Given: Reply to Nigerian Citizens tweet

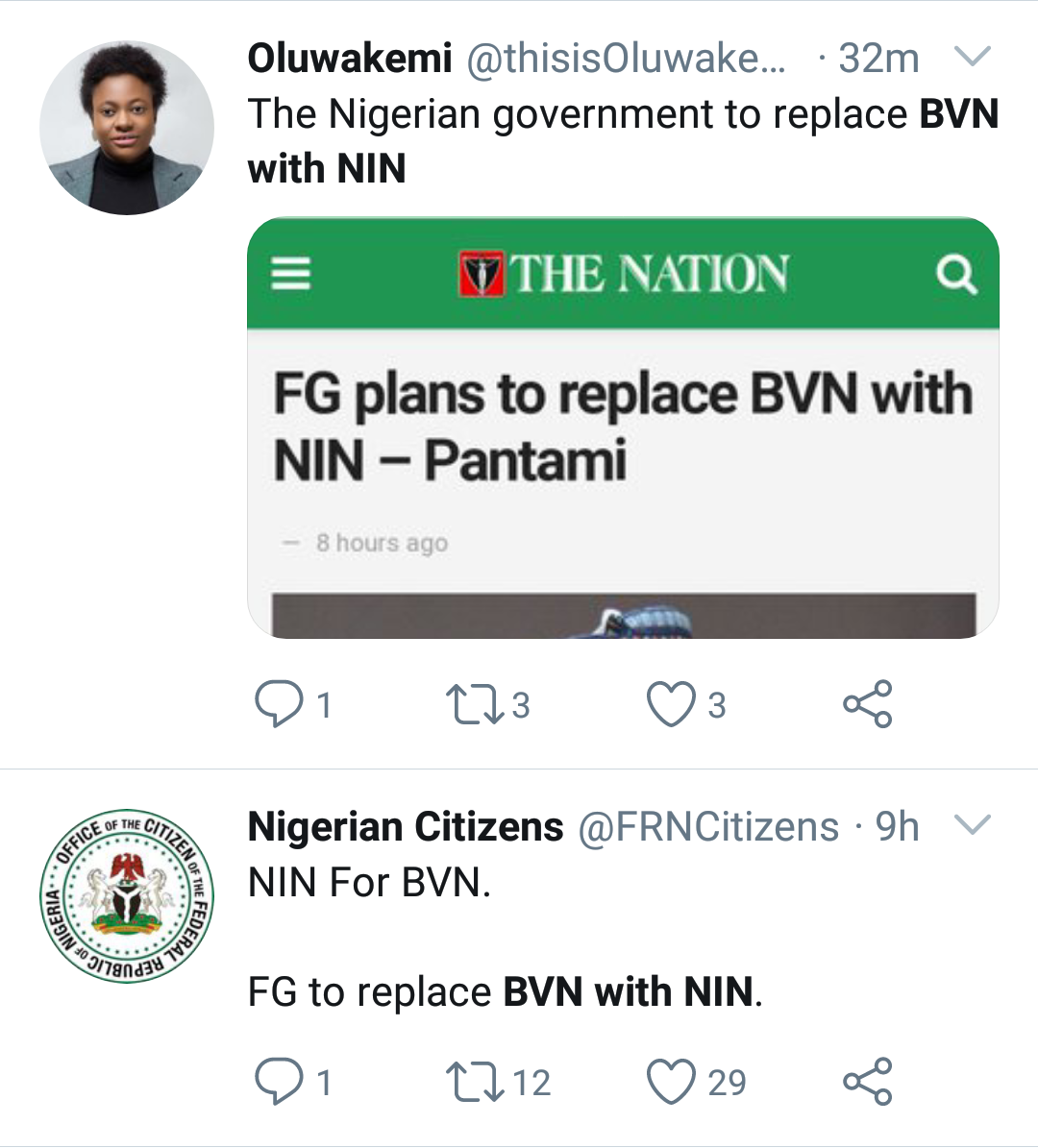Looking at the screenshot, I should click(277, 1082).
